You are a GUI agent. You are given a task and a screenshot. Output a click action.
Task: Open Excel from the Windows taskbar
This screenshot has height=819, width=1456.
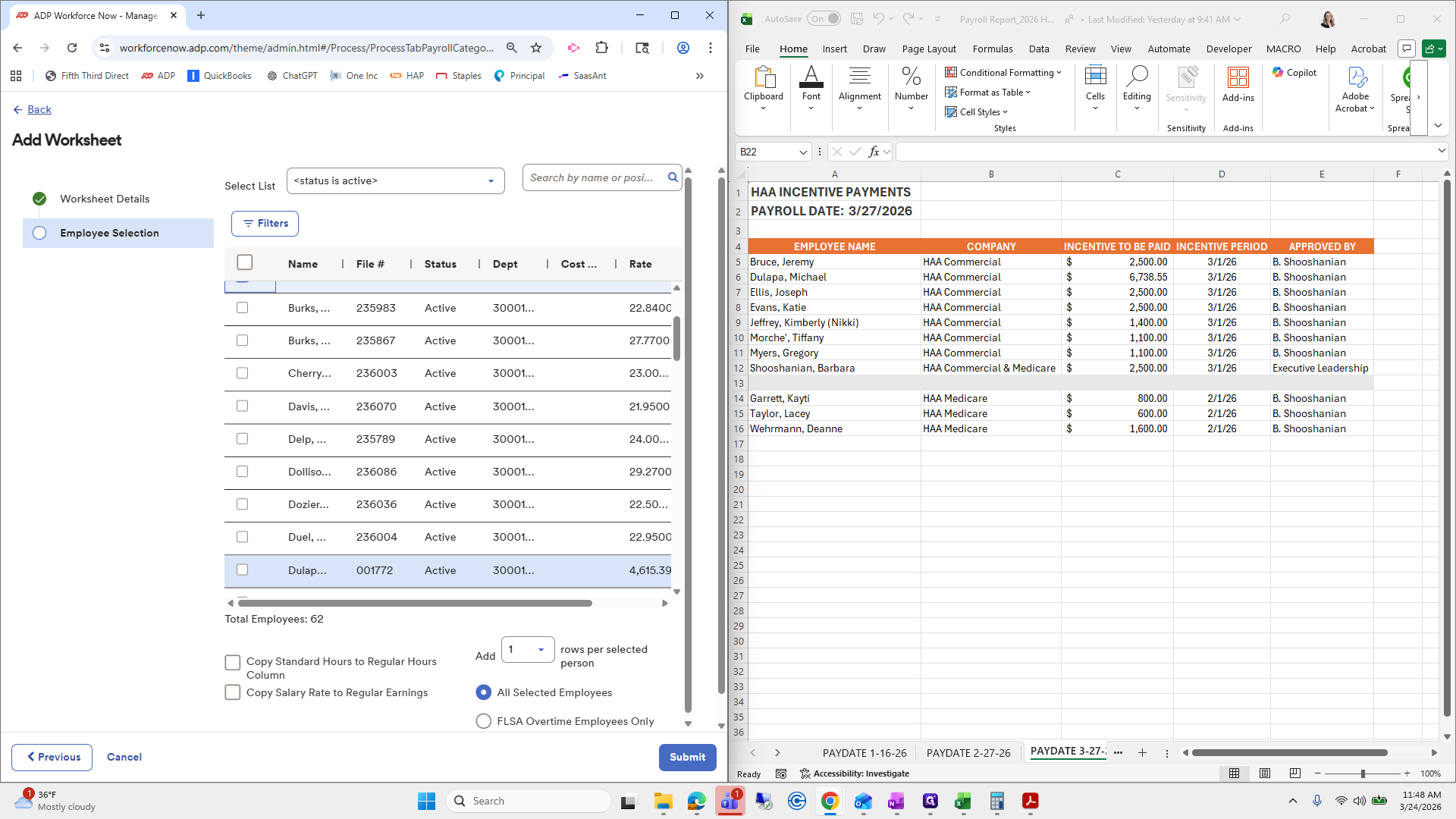pos(963,802)
